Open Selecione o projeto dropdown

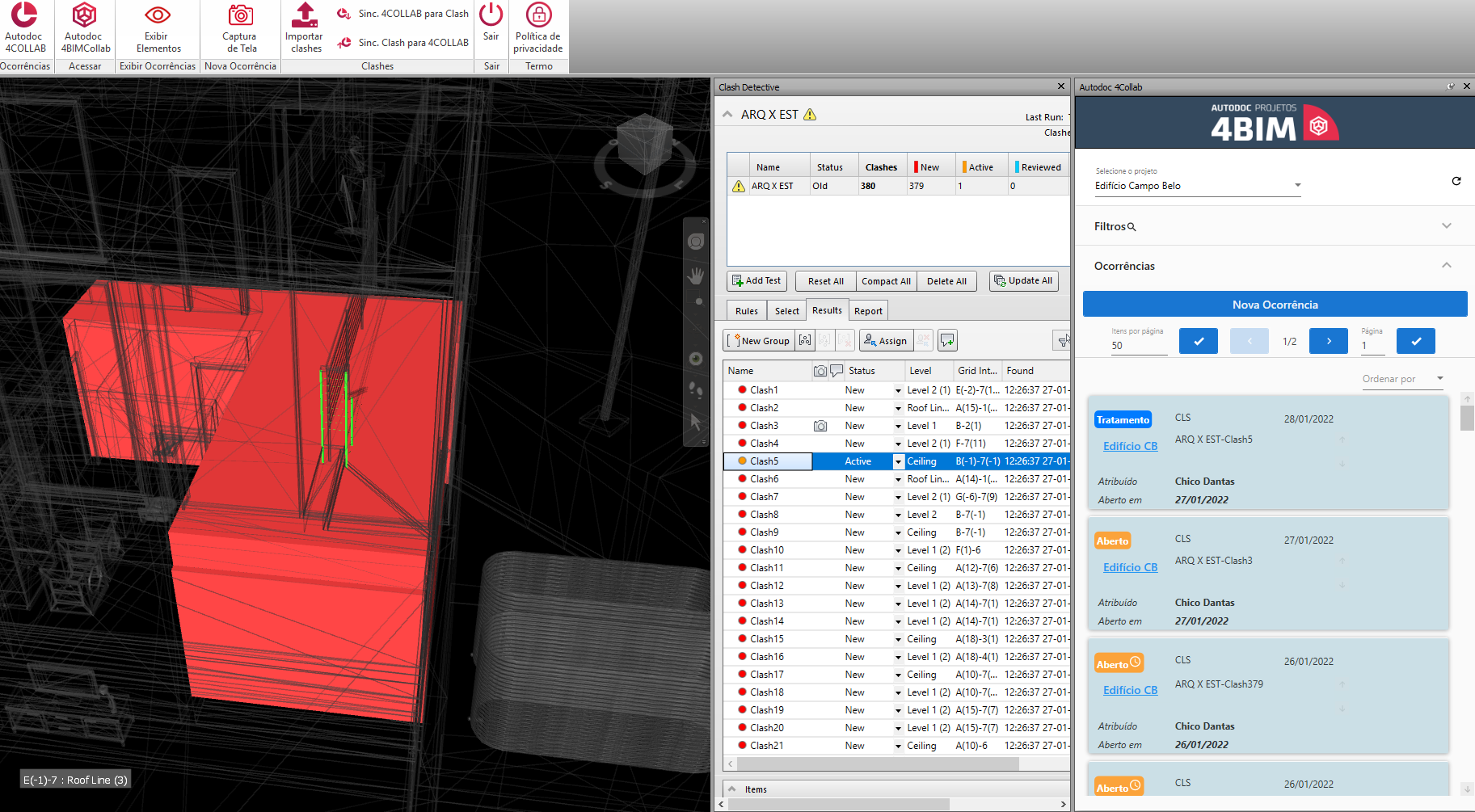click(1198, 186)
